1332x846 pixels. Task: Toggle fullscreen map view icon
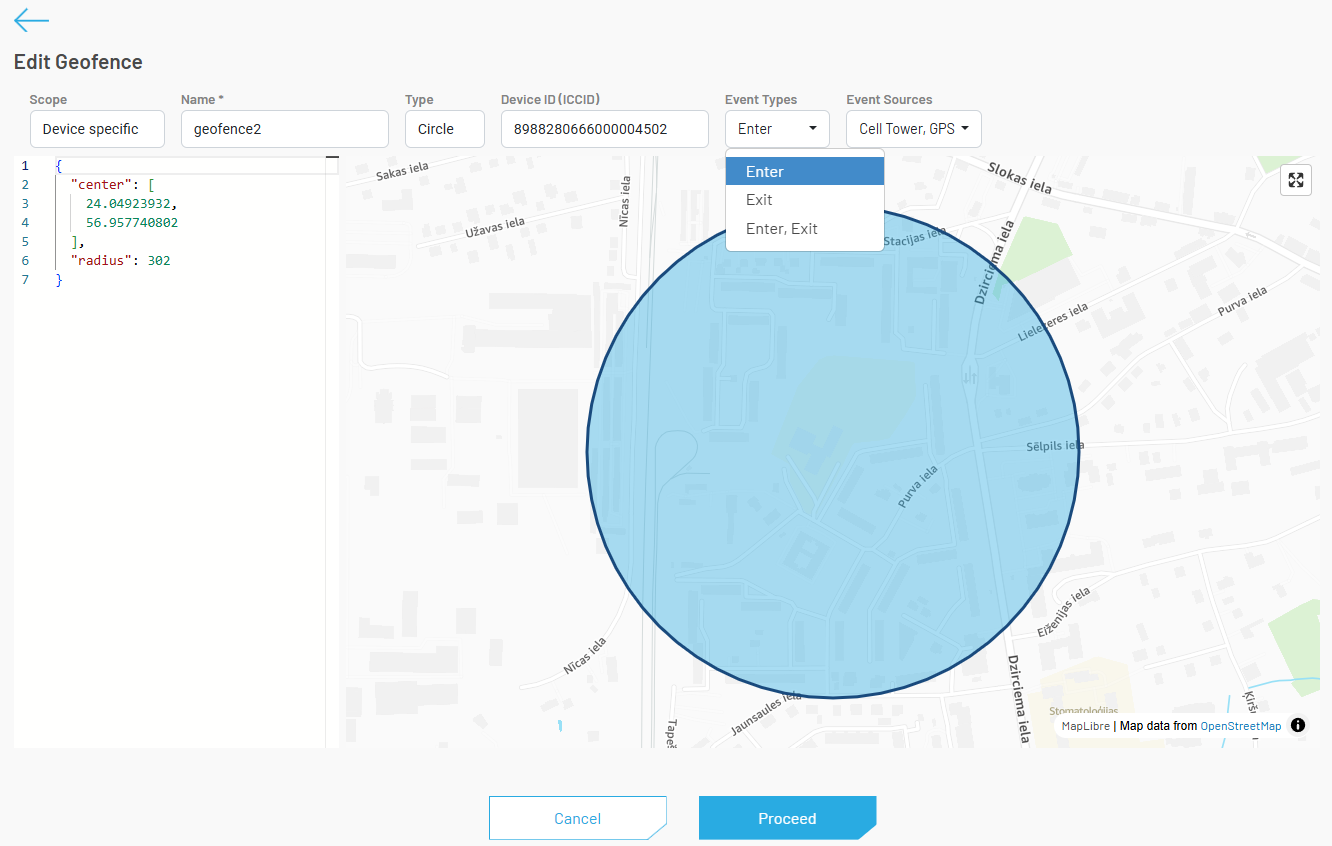pos(1296,180)
